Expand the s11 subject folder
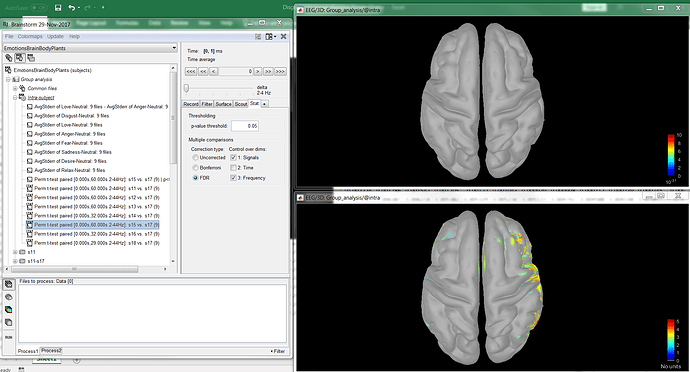 pos(15,252)
